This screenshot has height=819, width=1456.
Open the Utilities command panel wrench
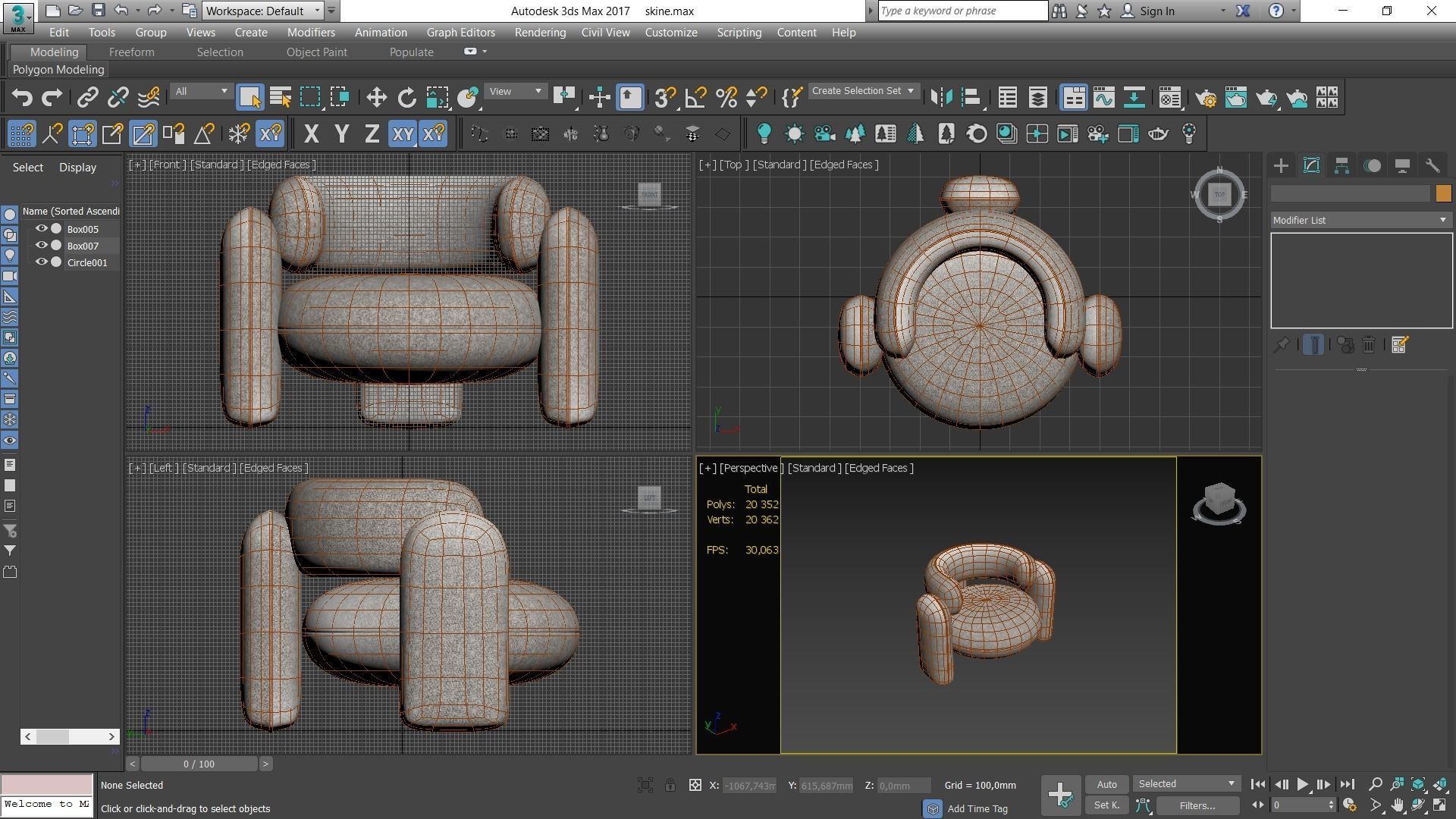pos(1432,166)
